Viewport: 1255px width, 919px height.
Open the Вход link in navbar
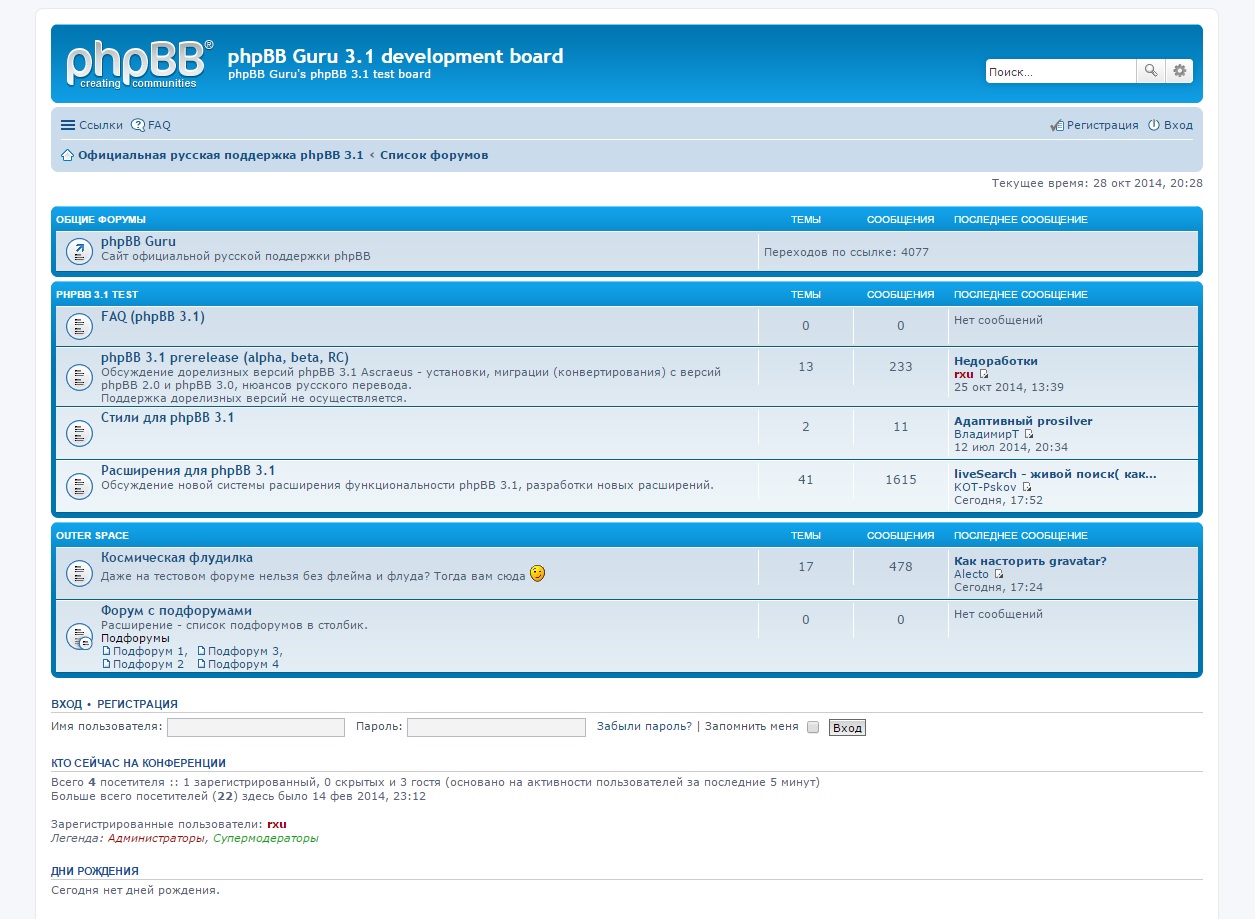[x=1170, y=125]
